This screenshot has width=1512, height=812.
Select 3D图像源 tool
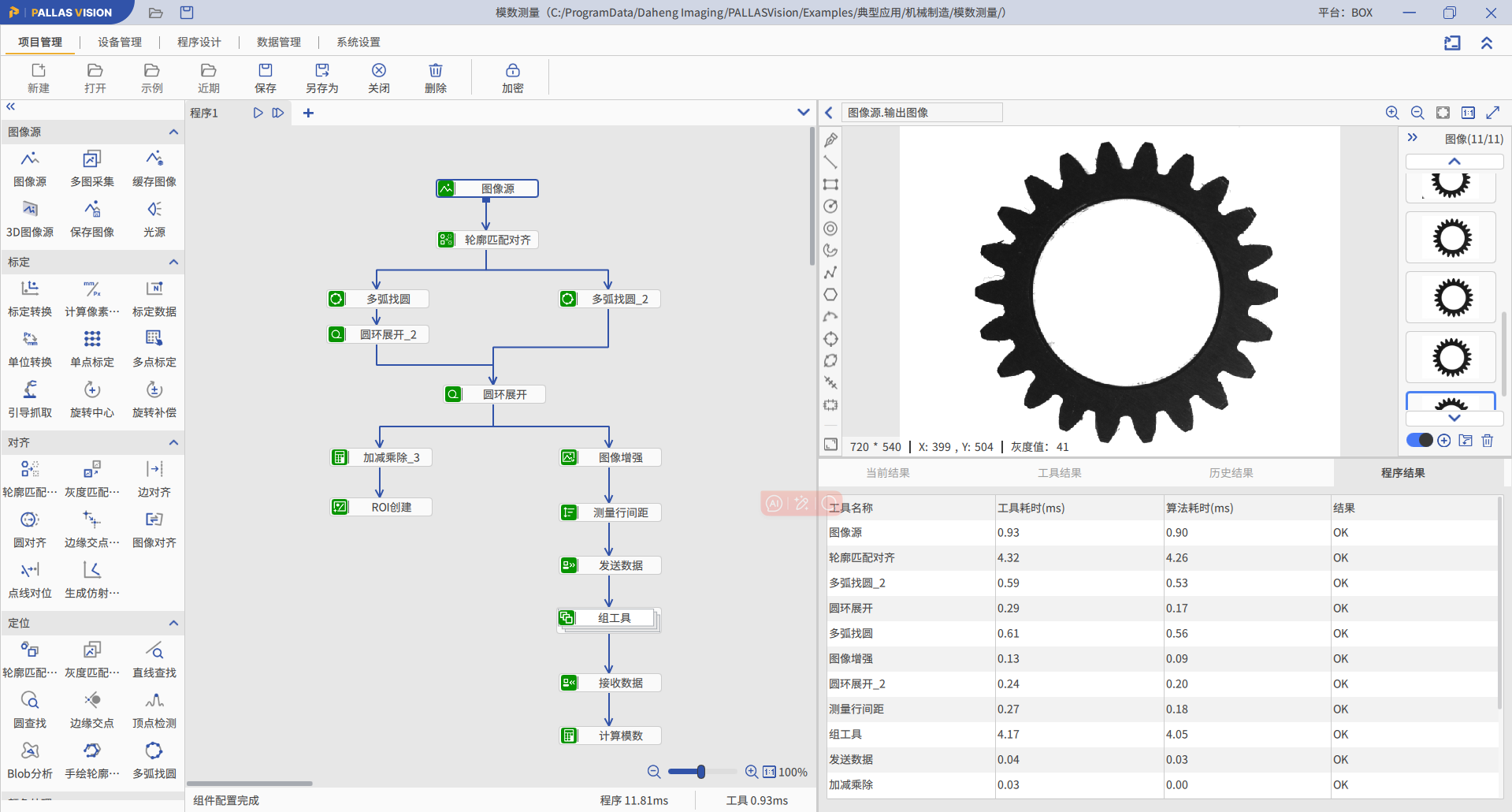click(x=30, y=219)
